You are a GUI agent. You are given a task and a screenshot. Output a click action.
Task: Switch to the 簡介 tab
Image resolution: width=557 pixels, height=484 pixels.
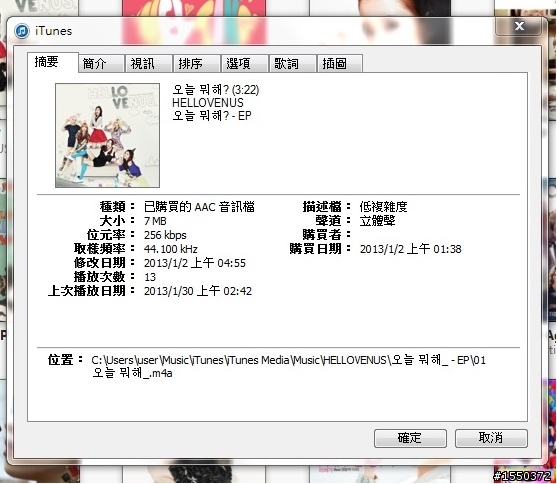coord(101,64)
